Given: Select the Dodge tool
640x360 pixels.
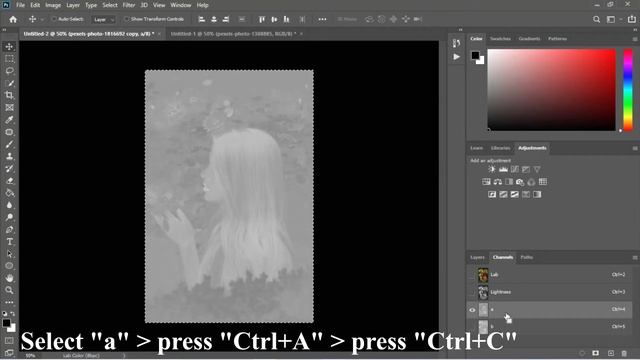Looking at the screenshot, I should (9, 217).
